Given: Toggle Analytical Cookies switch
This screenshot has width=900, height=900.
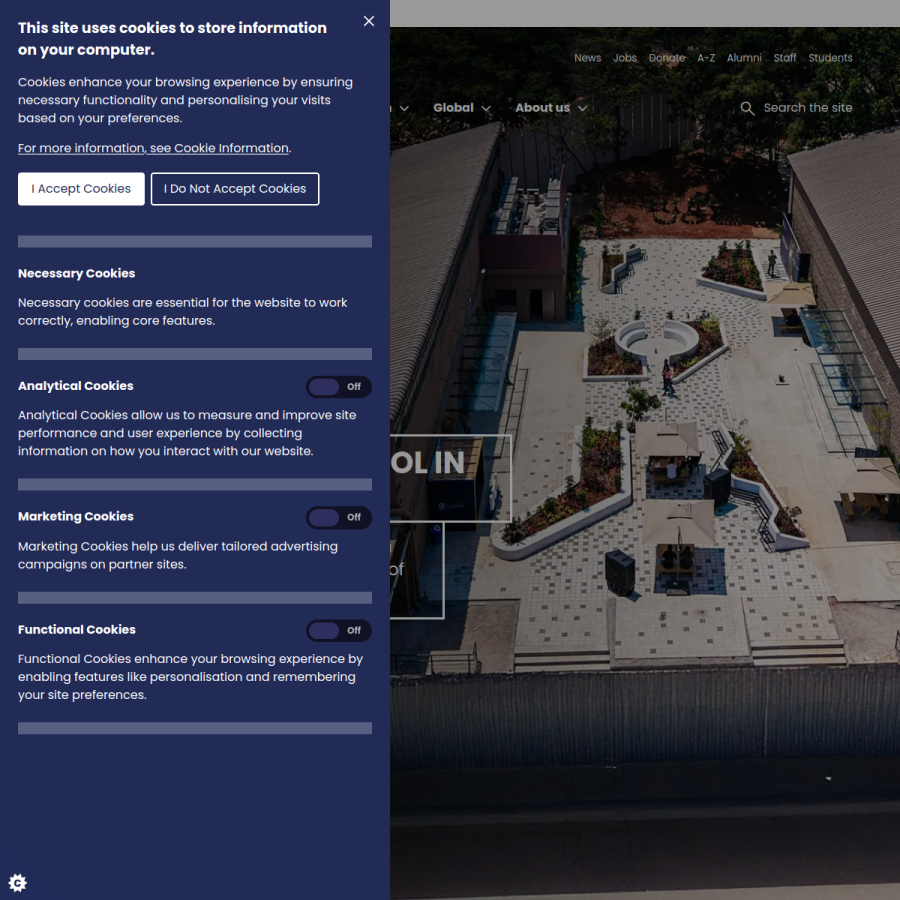Looking at the screenshot, I should [x=339, y=387].
